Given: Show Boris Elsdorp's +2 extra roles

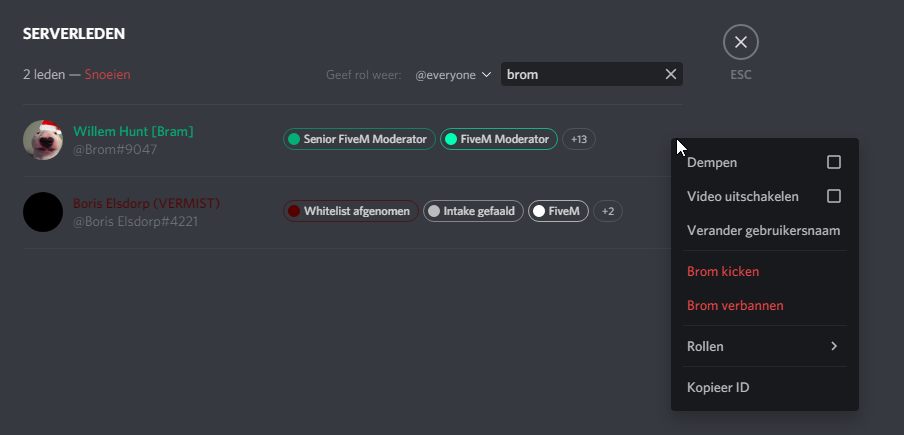Looking at the screenshot, I should (608, 212).
